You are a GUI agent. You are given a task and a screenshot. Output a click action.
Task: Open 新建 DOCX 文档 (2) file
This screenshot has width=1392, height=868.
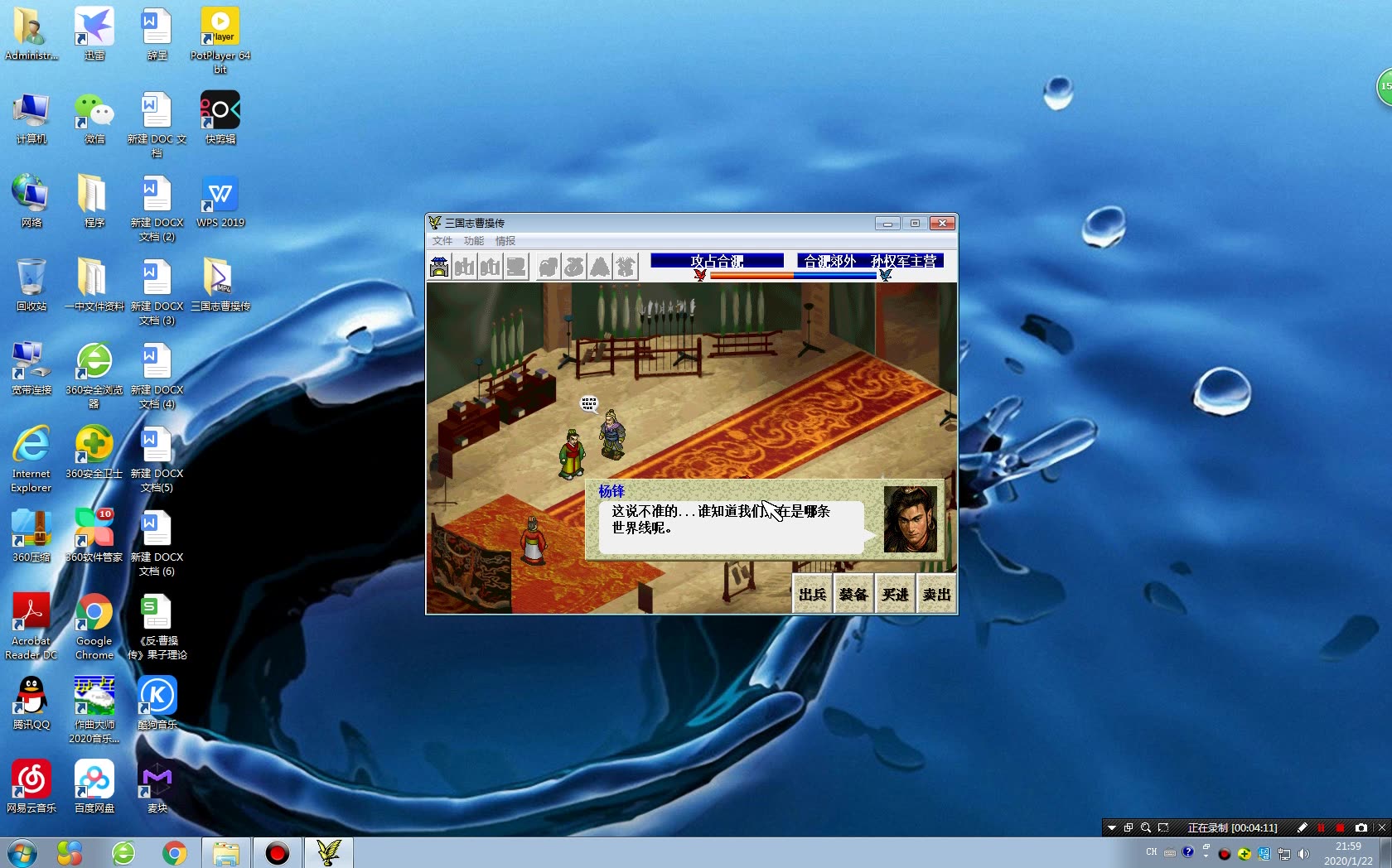coord(157,208)
